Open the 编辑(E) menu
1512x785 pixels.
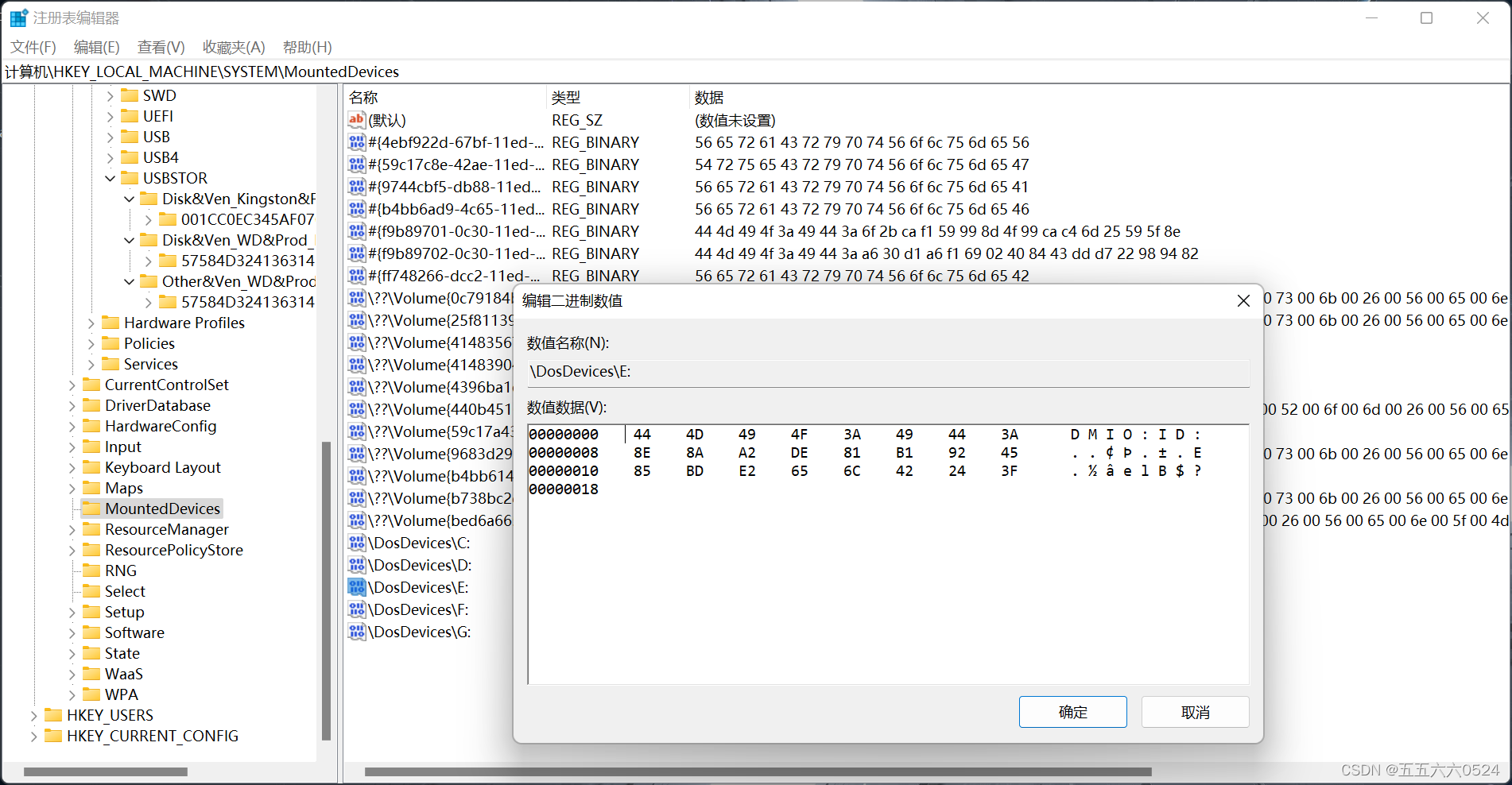tap(97, 47)
